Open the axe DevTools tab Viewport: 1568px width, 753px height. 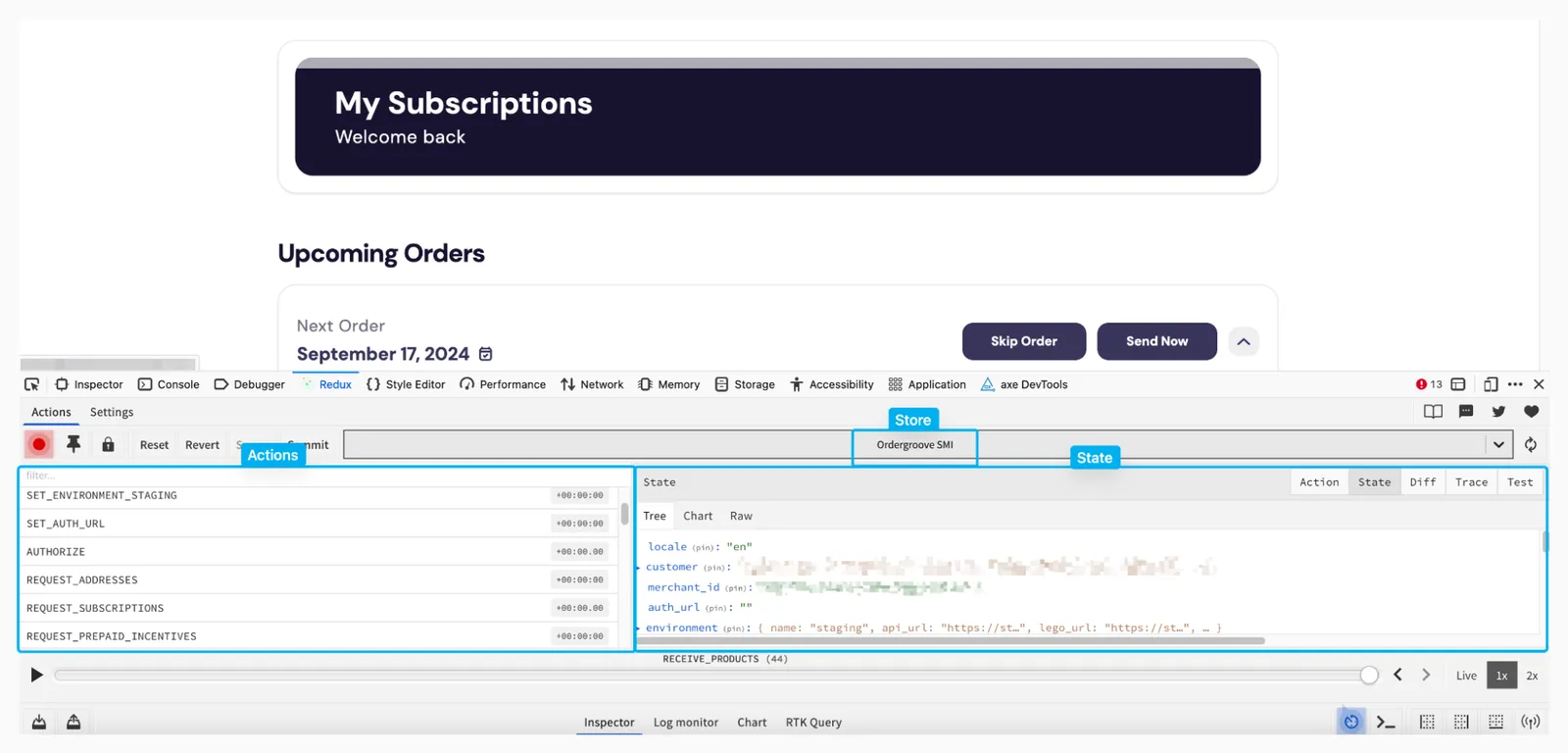[x=1024, y=384]
